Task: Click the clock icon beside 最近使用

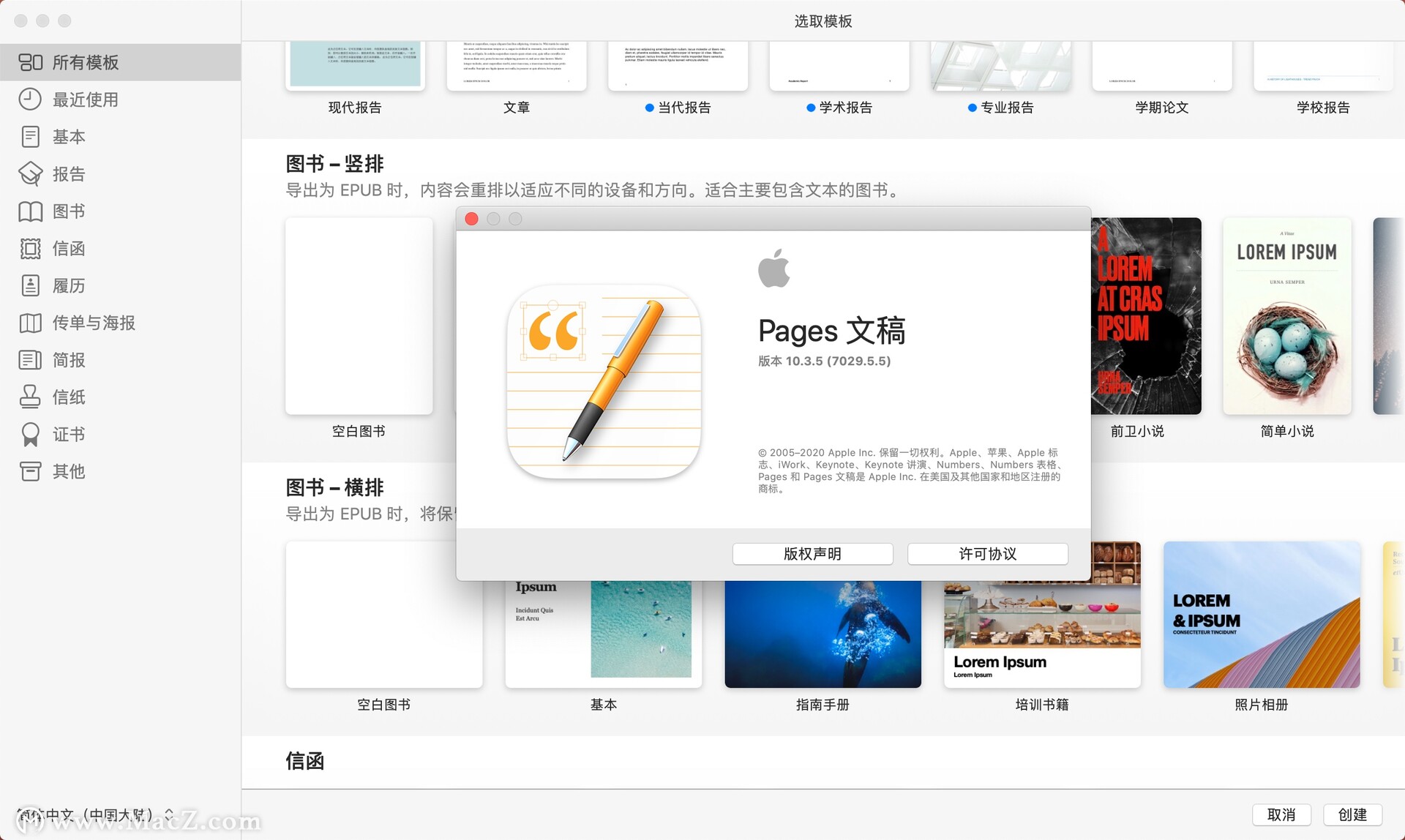Action: point(30,100)
